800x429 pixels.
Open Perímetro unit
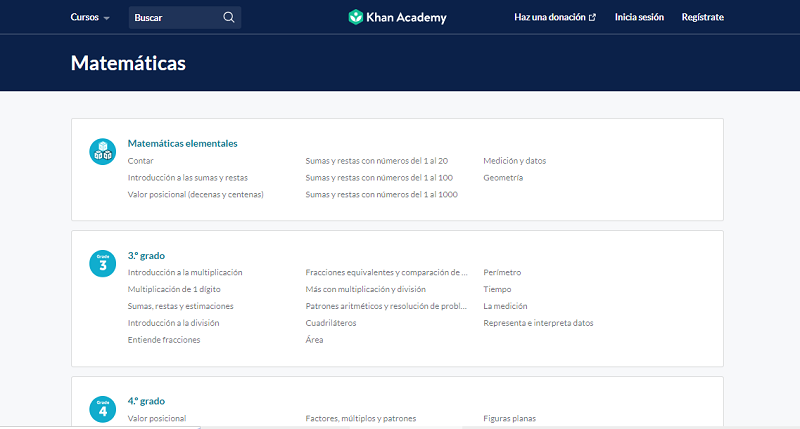[x=502, y=272]
